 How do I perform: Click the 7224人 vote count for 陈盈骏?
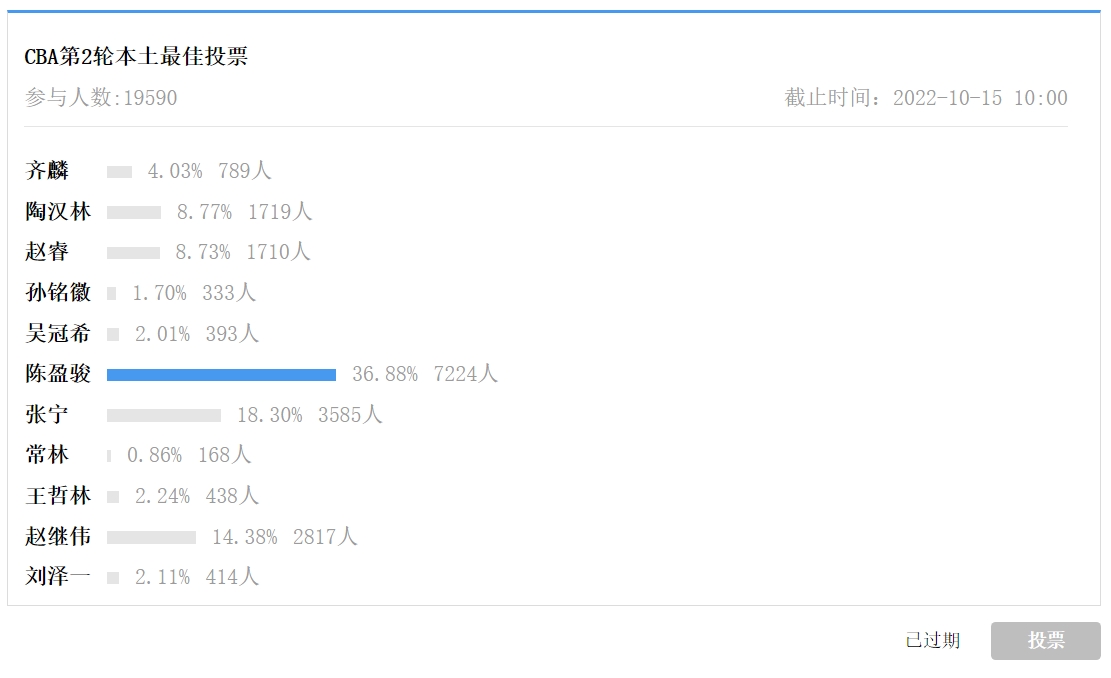tap(466, 374)
